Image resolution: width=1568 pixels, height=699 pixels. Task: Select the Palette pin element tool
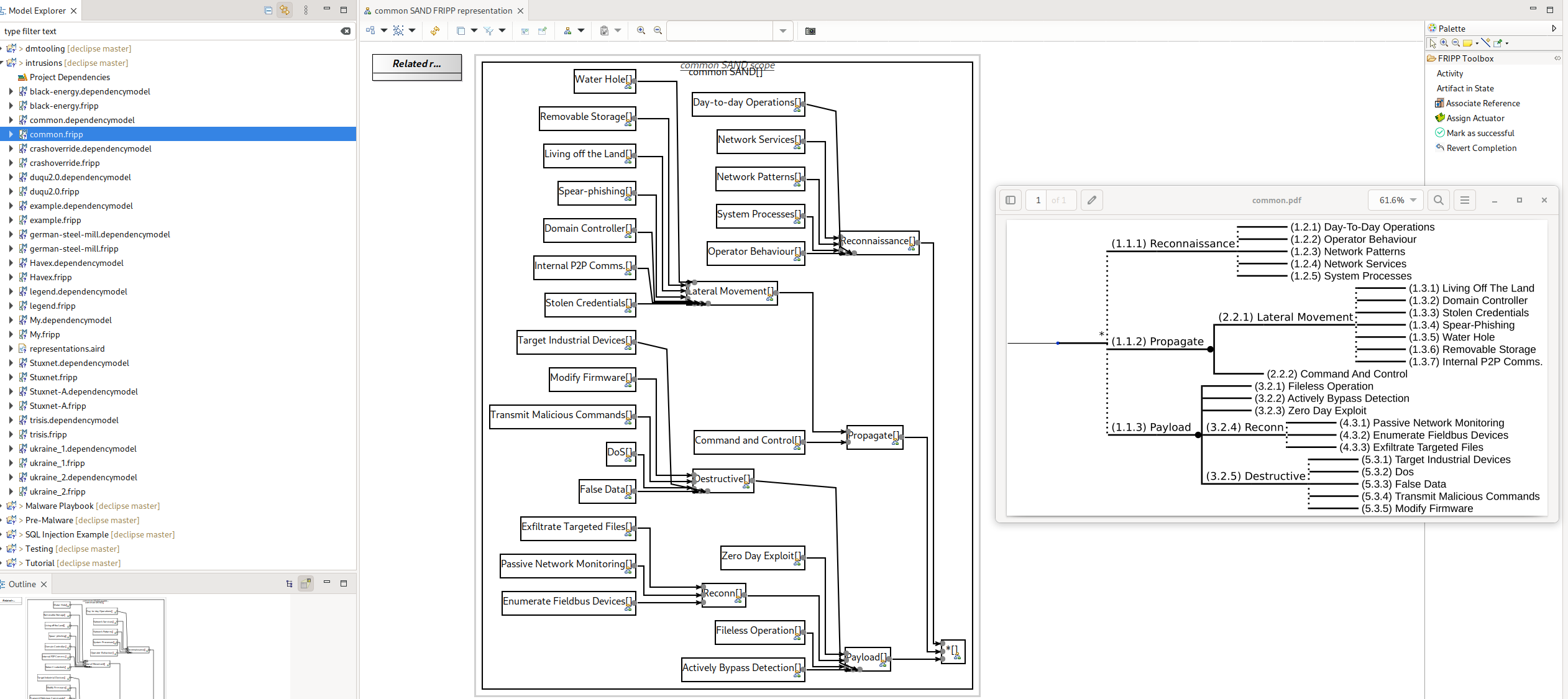coord(1498,43)
